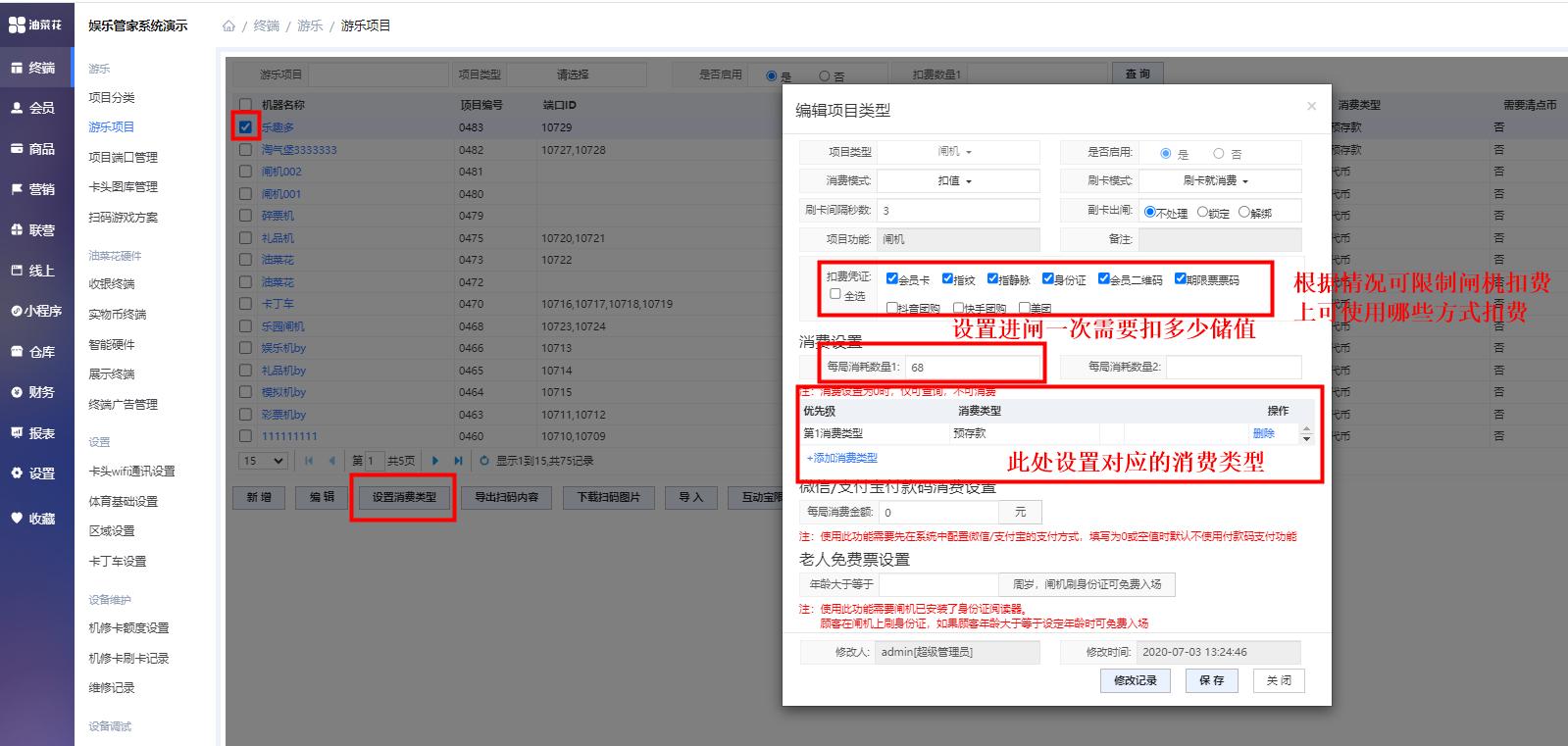Open 刷卡模式 dropdown showing 刷卡就消费
Screen dimensions: 1568x746
point(1219,181)
